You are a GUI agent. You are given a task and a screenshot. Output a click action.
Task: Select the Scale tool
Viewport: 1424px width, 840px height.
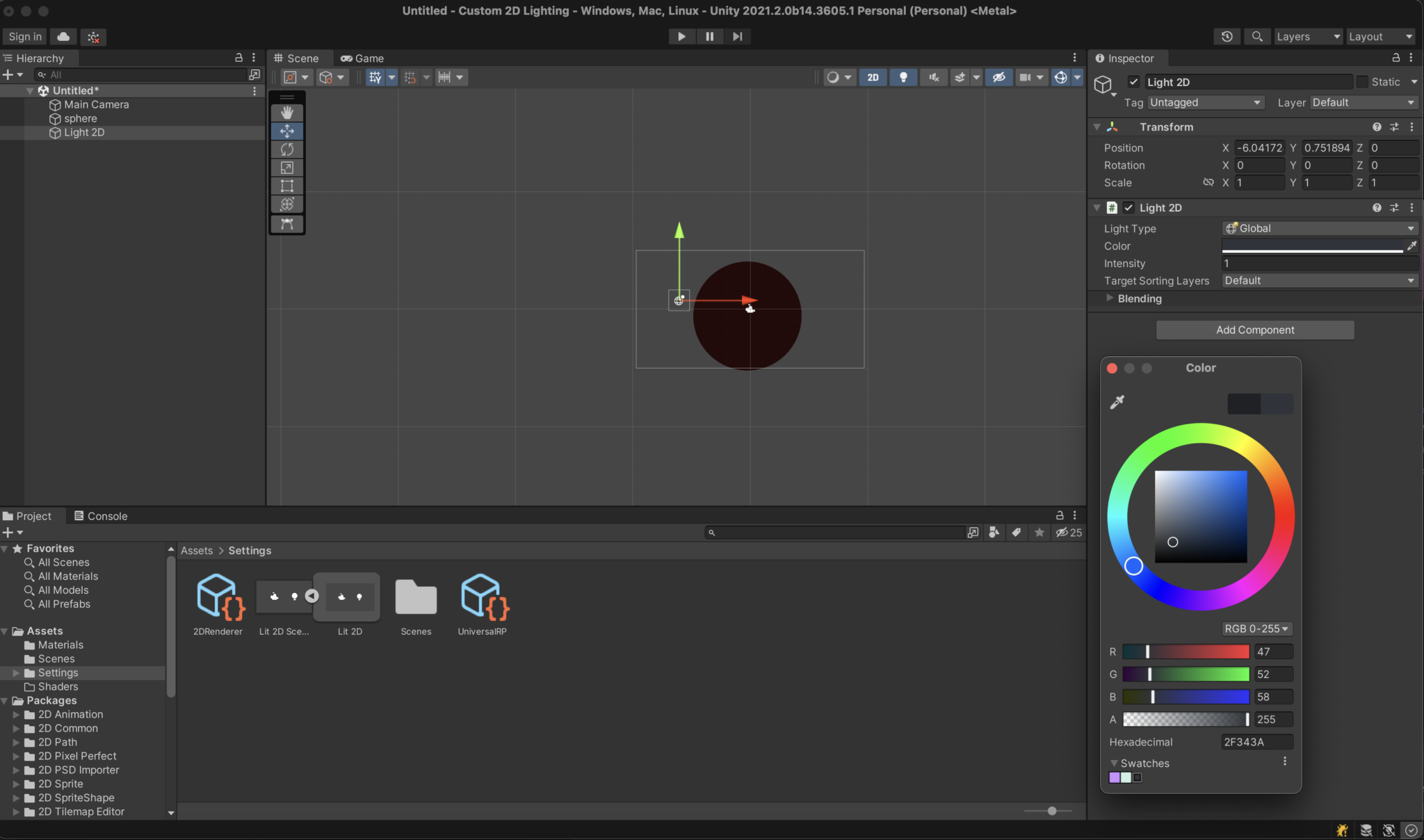[287, 168]
